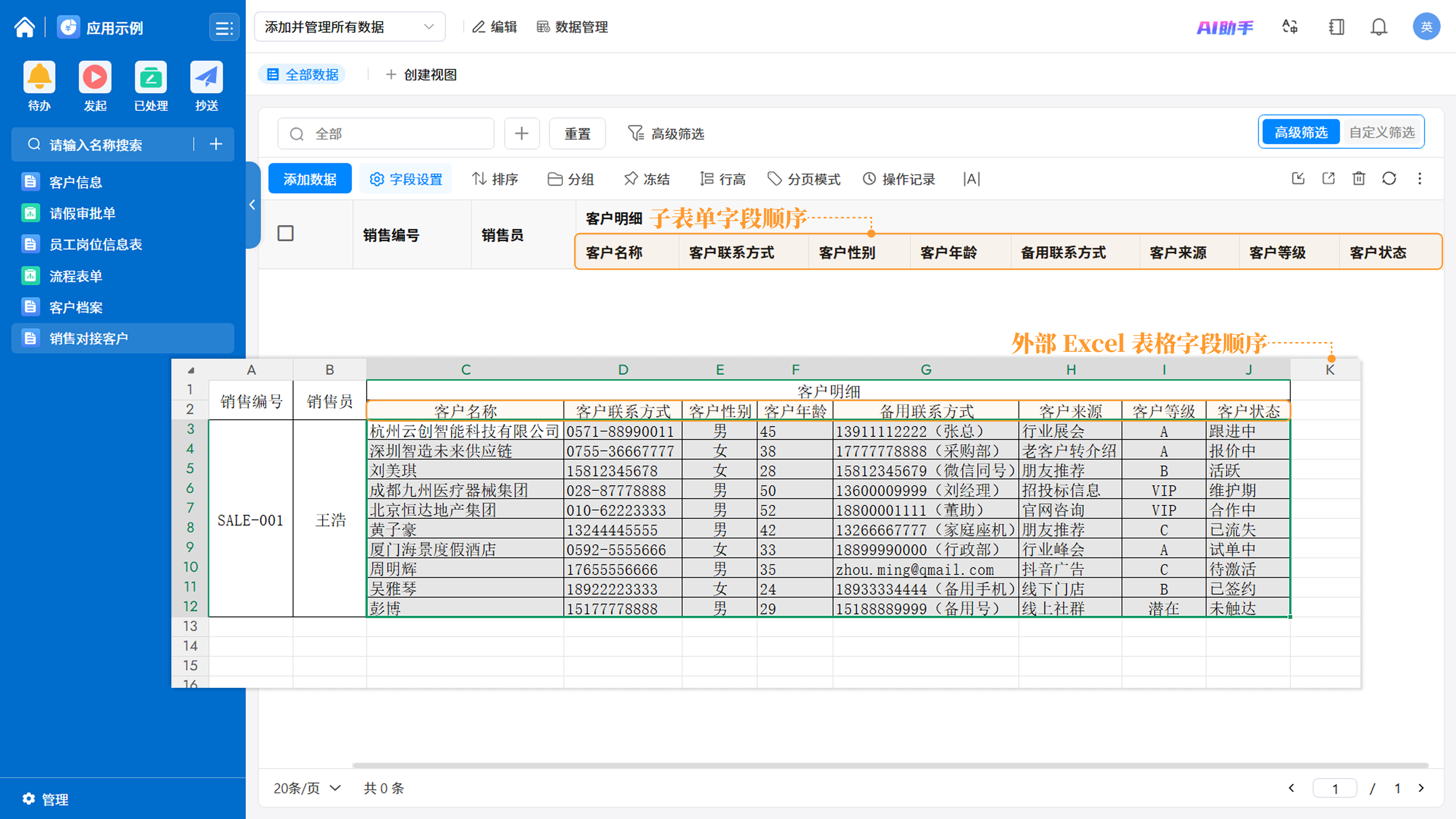This screenshot has width=1456, height=819.
Task: Open 管理 settings at sidebar bottom
Action: click(45, 799)
